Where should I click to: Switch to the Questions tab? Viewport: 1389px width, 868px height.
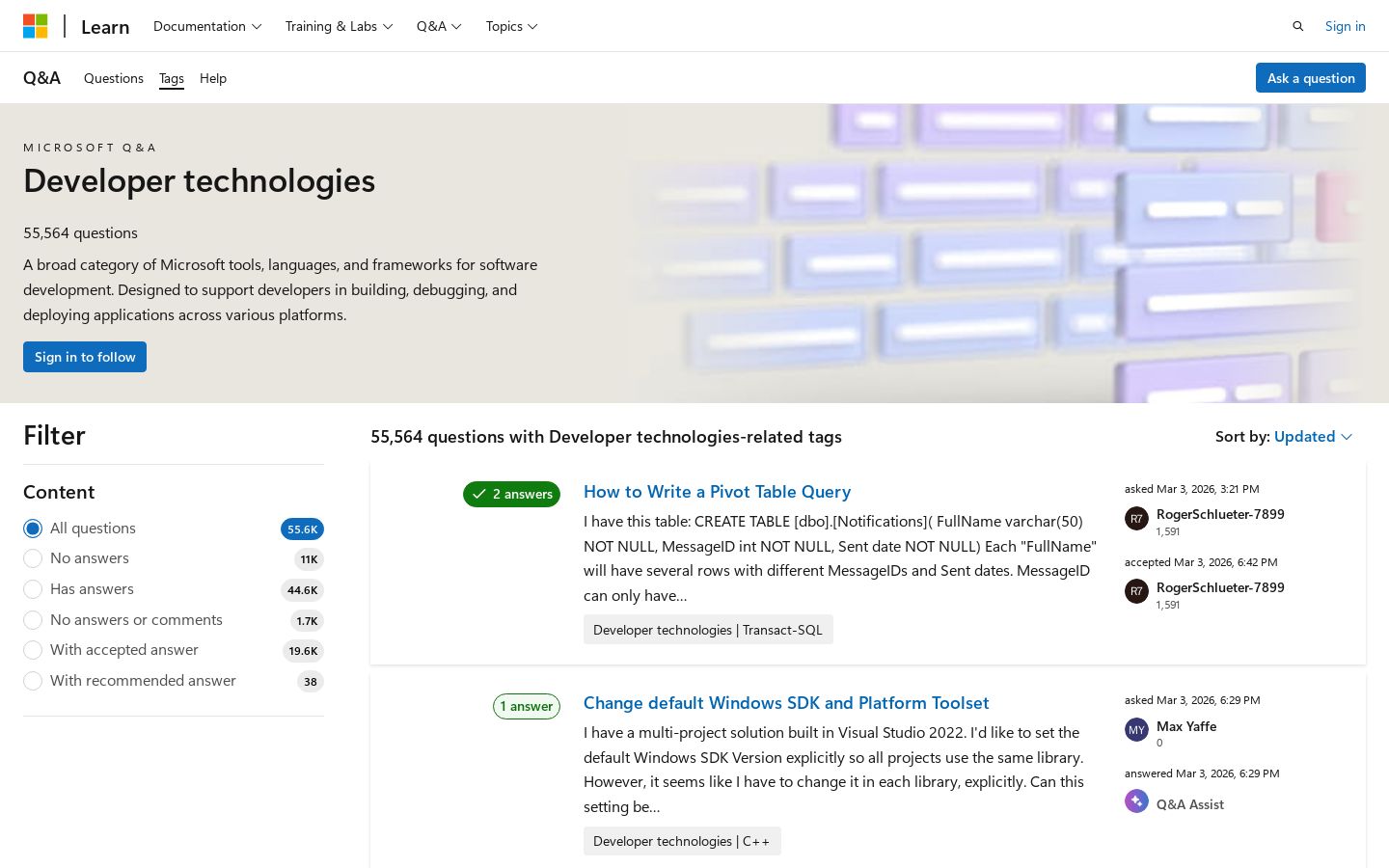point(114,78)
